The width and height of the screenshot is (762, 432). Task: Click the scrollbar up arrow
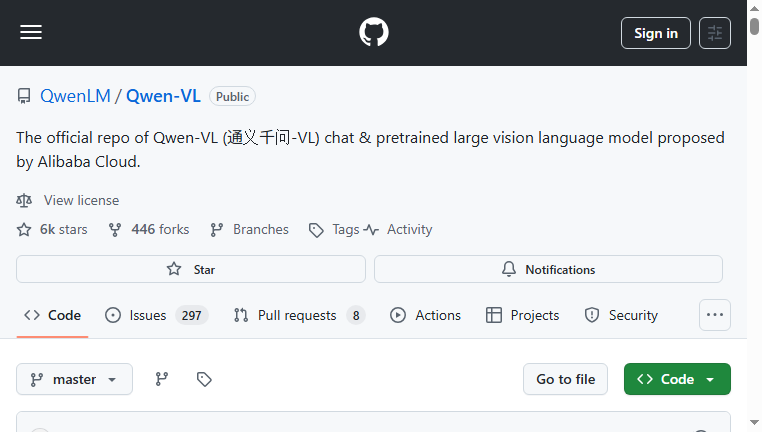[x=754, y=8]
